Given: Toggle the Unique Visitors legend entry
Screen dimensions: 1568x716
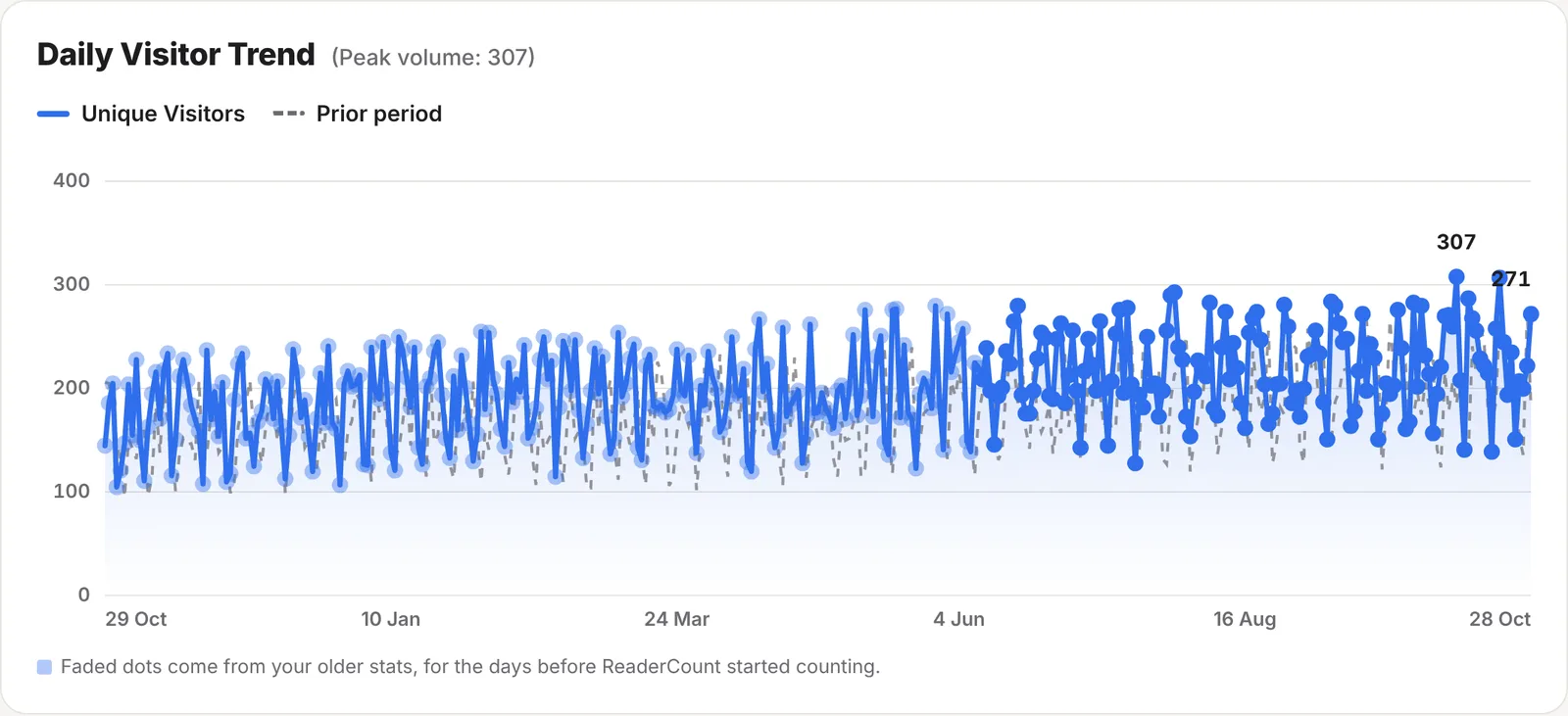Looking at the screenshot, I should 141,114.
